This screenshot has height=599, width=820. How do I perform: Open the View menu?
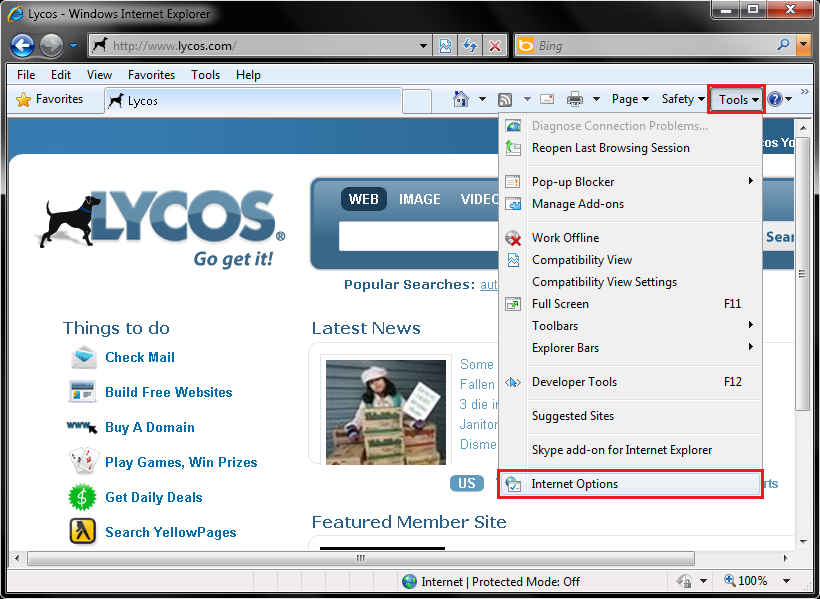pos(99,75)
